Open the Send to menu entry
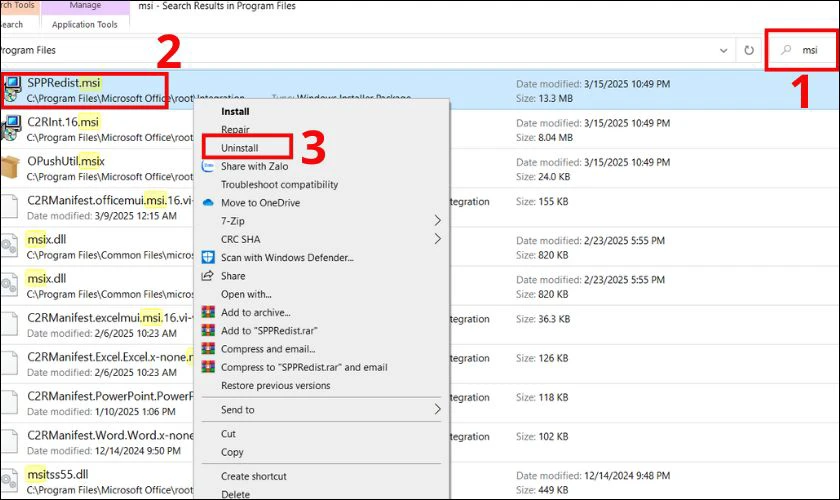Screen dimensions: 840x500 [238, 409]
